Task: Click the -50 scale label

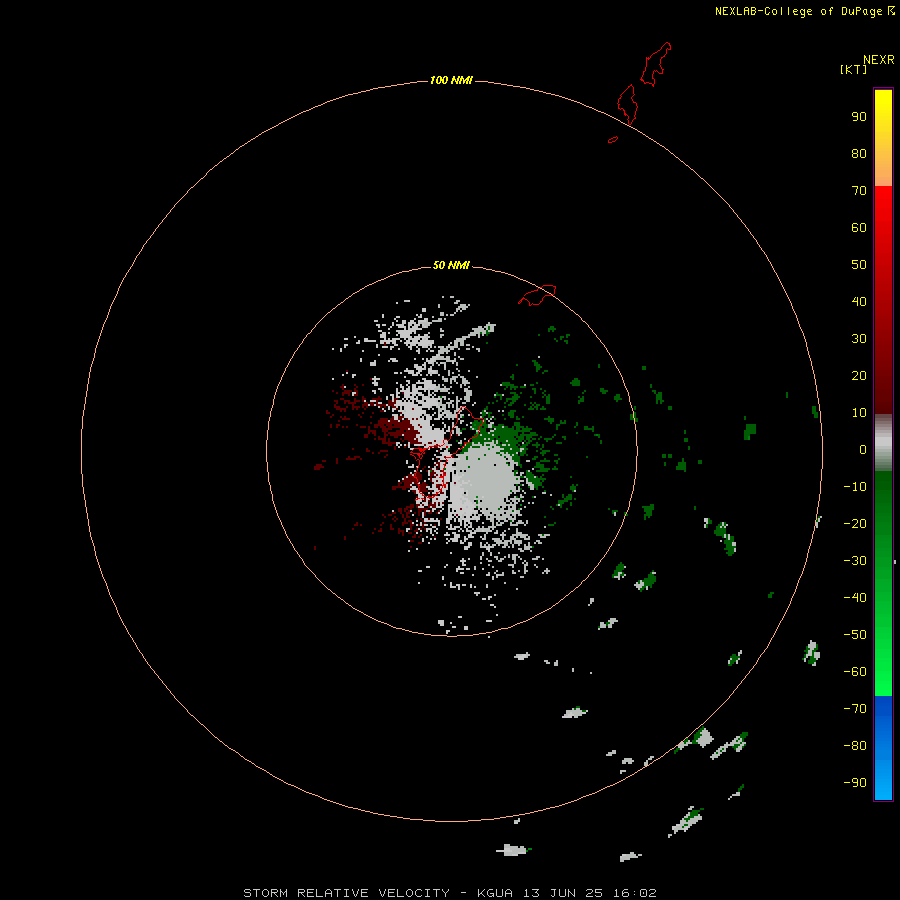Action: point(855,635)
